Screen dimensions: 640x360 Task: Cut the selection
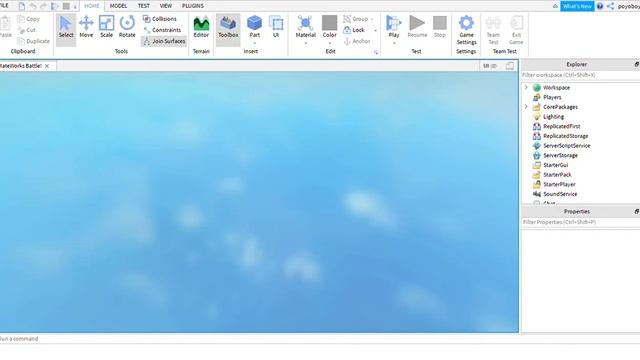click(x=27, y=30)
